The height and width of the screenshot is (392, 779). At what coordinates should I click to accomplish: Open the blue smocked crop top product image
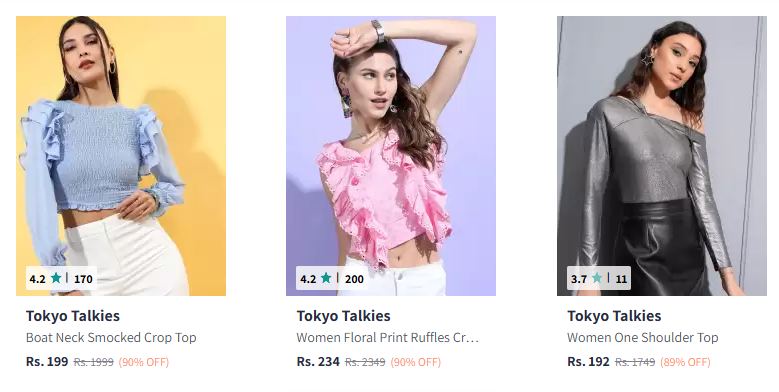(121, 156)
